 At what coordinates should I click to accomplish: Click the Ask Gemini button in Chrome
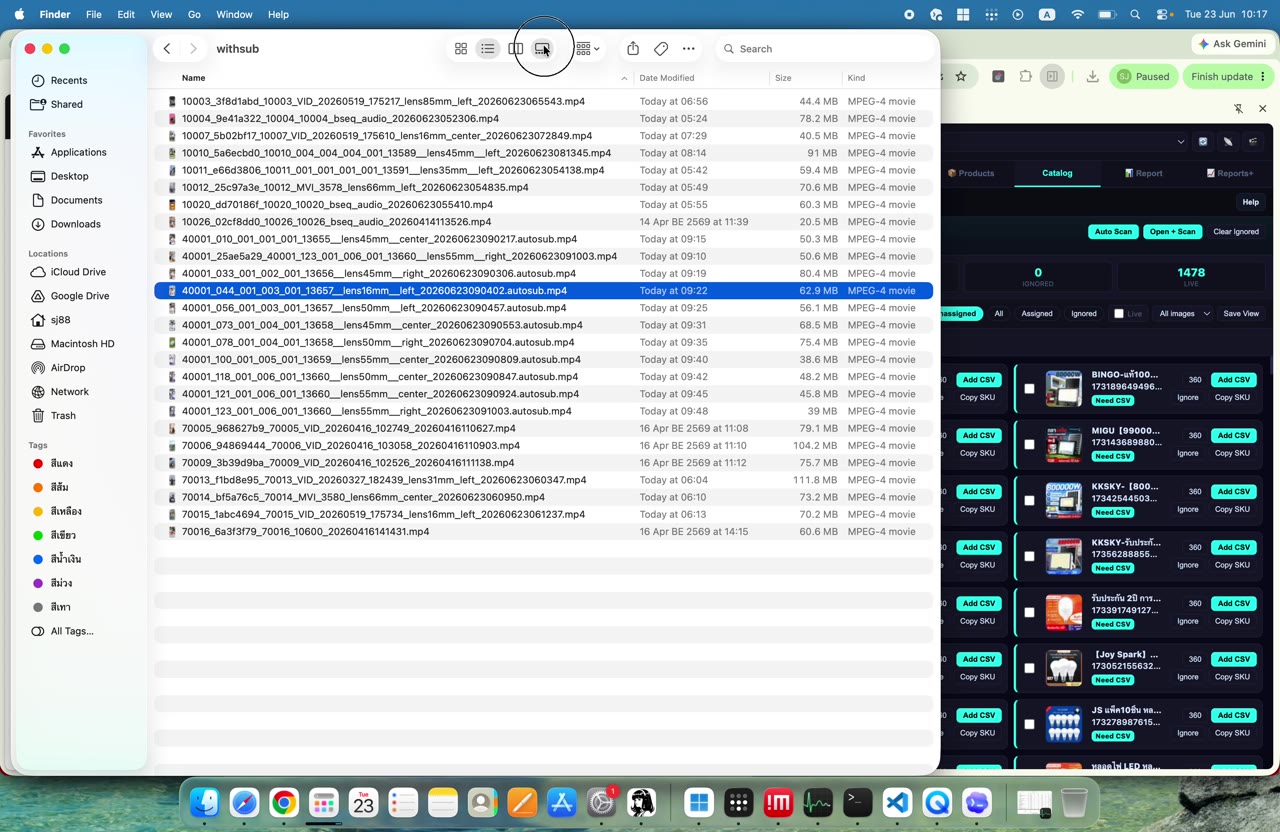tap(1232, 44)
